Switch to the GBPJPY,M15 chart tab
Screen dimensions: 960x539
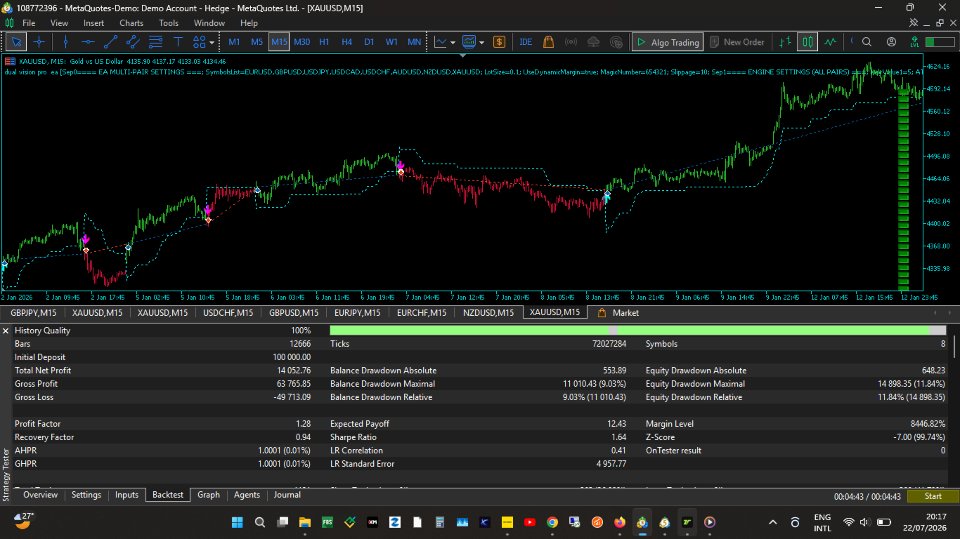(33, 312)
